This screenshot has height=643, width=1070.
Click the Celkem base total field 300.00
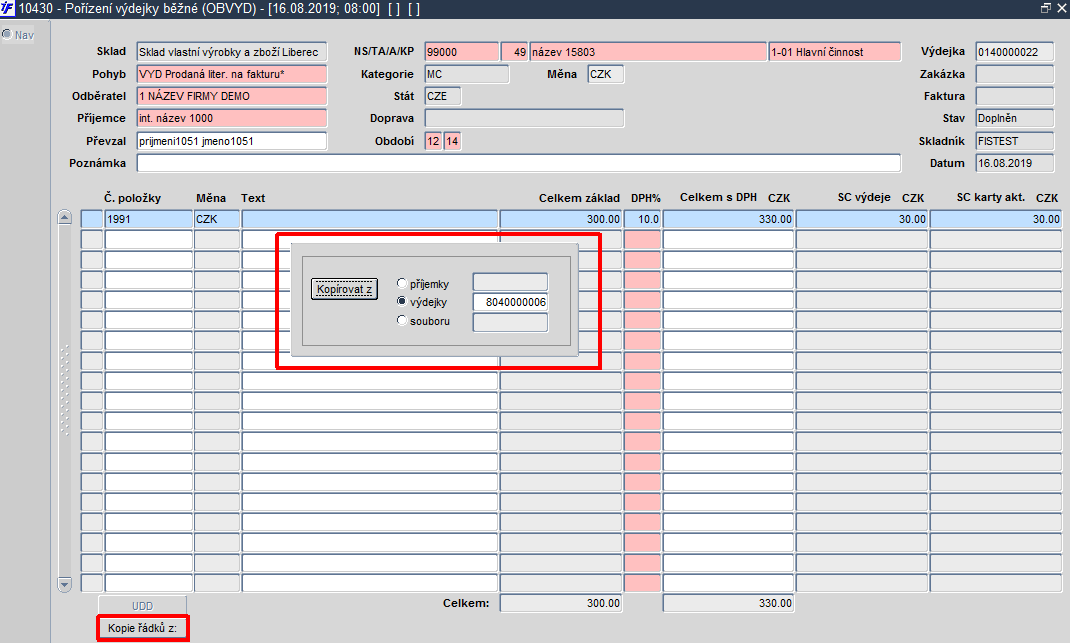(561, 603)
